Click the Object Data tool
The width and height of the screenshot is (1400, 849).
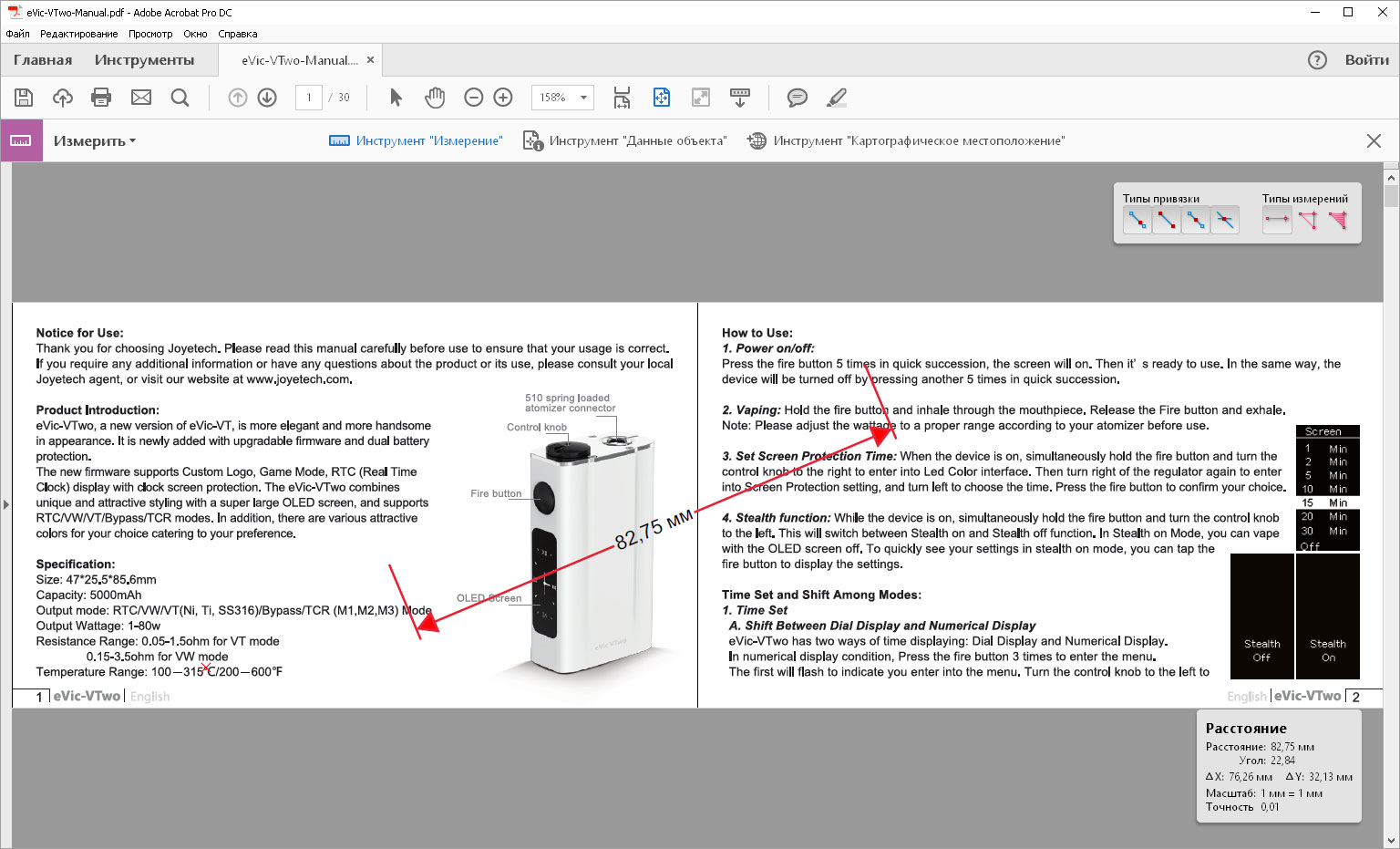pyautogui.click(x=624, y=140)
